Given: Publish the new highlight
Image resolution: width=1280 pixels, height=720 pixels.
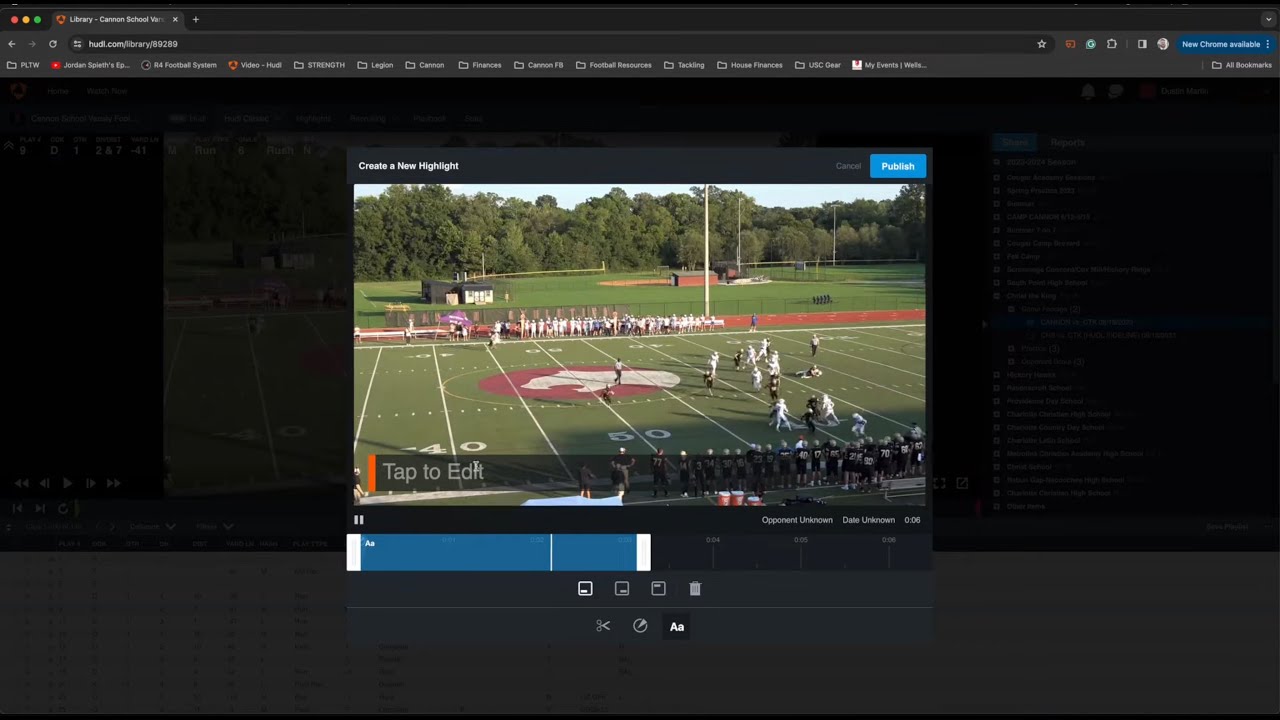Looking at the screenshot, I should [x=897, y=166].
